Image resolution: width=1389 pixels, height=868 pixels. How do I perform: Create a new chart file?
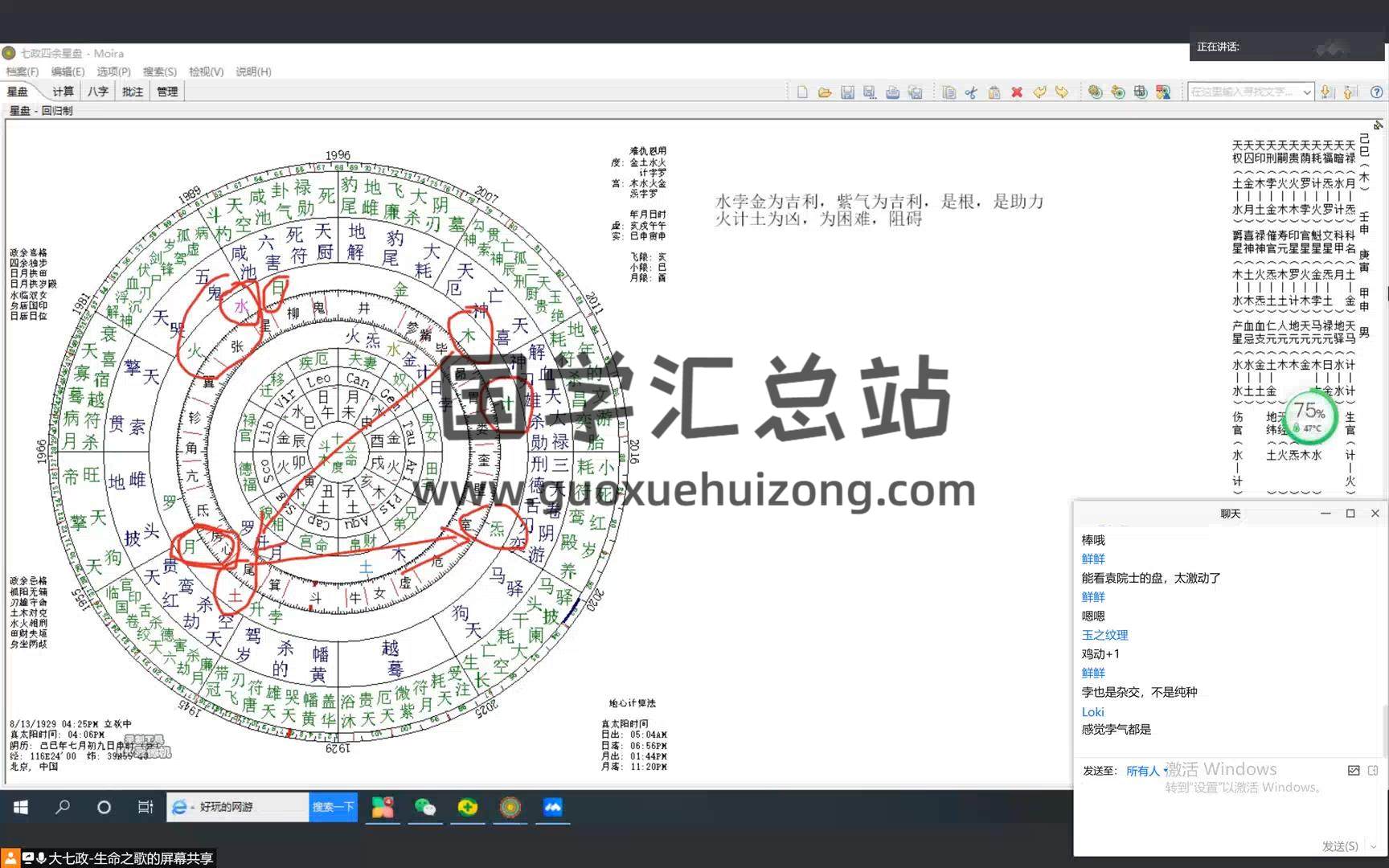tap(802, 92)
